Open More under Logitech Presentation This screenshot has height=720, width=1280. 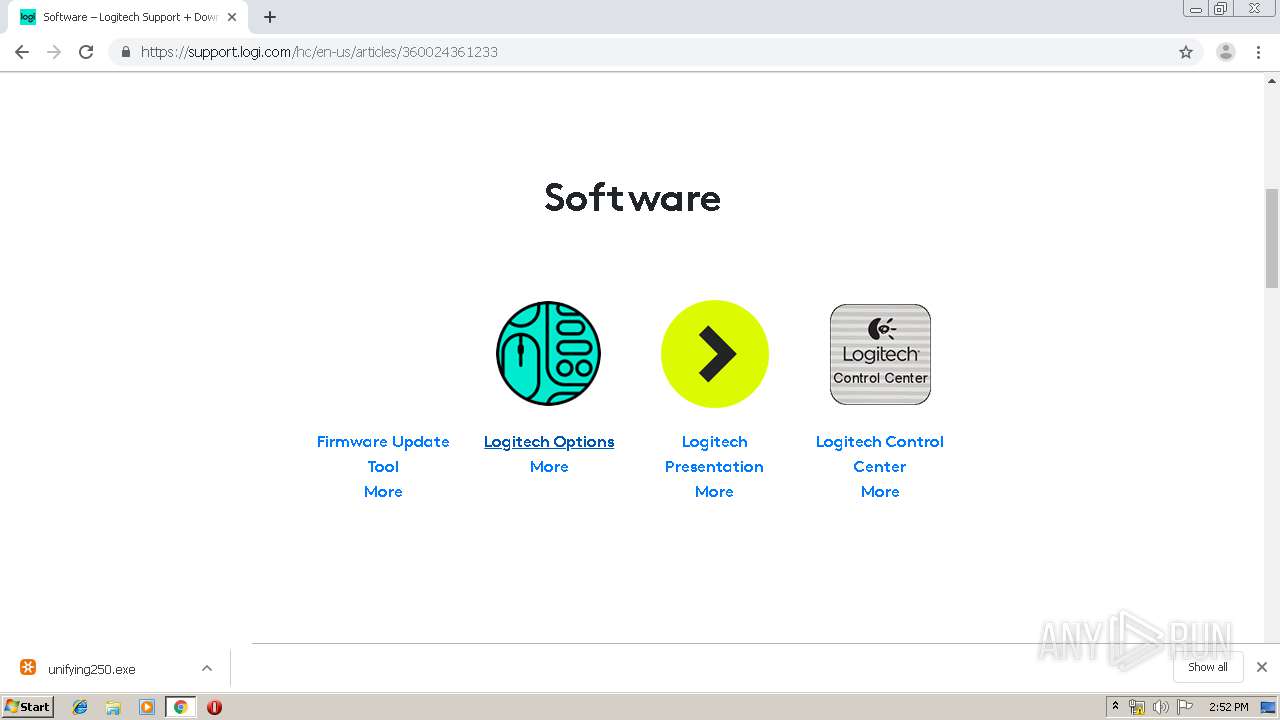[x=714, y=492]
